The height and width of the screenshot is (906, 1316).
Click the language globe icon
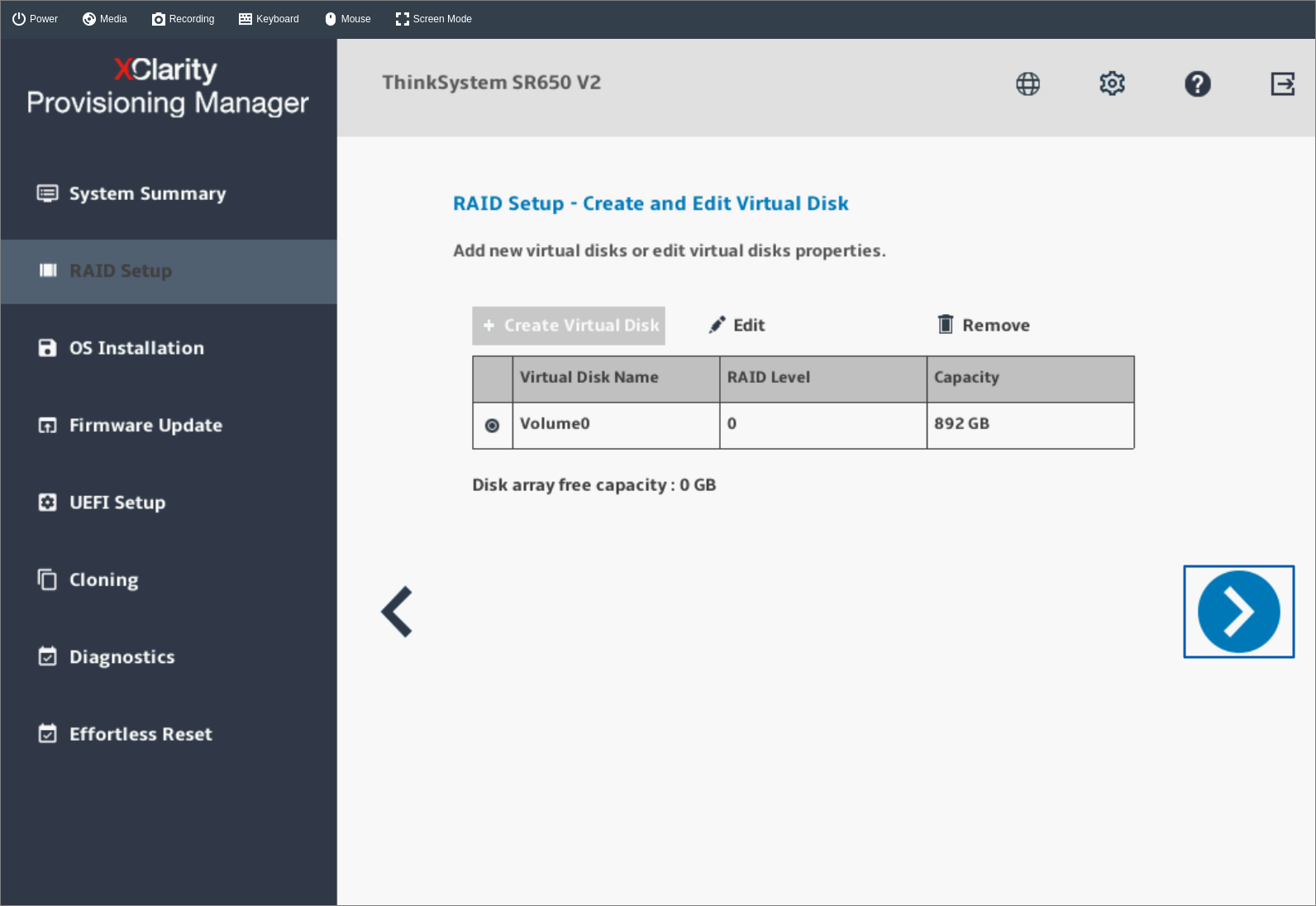(x=1028, y=83)
